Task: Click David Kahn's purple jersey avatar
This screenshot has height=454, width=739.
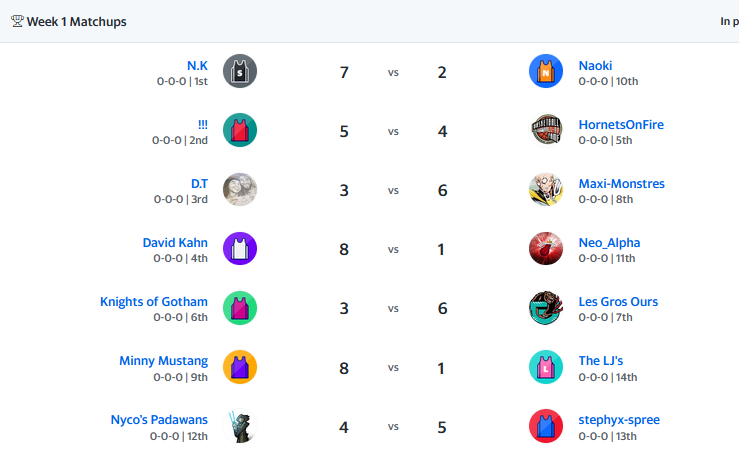Action: [x=240, y=248]
